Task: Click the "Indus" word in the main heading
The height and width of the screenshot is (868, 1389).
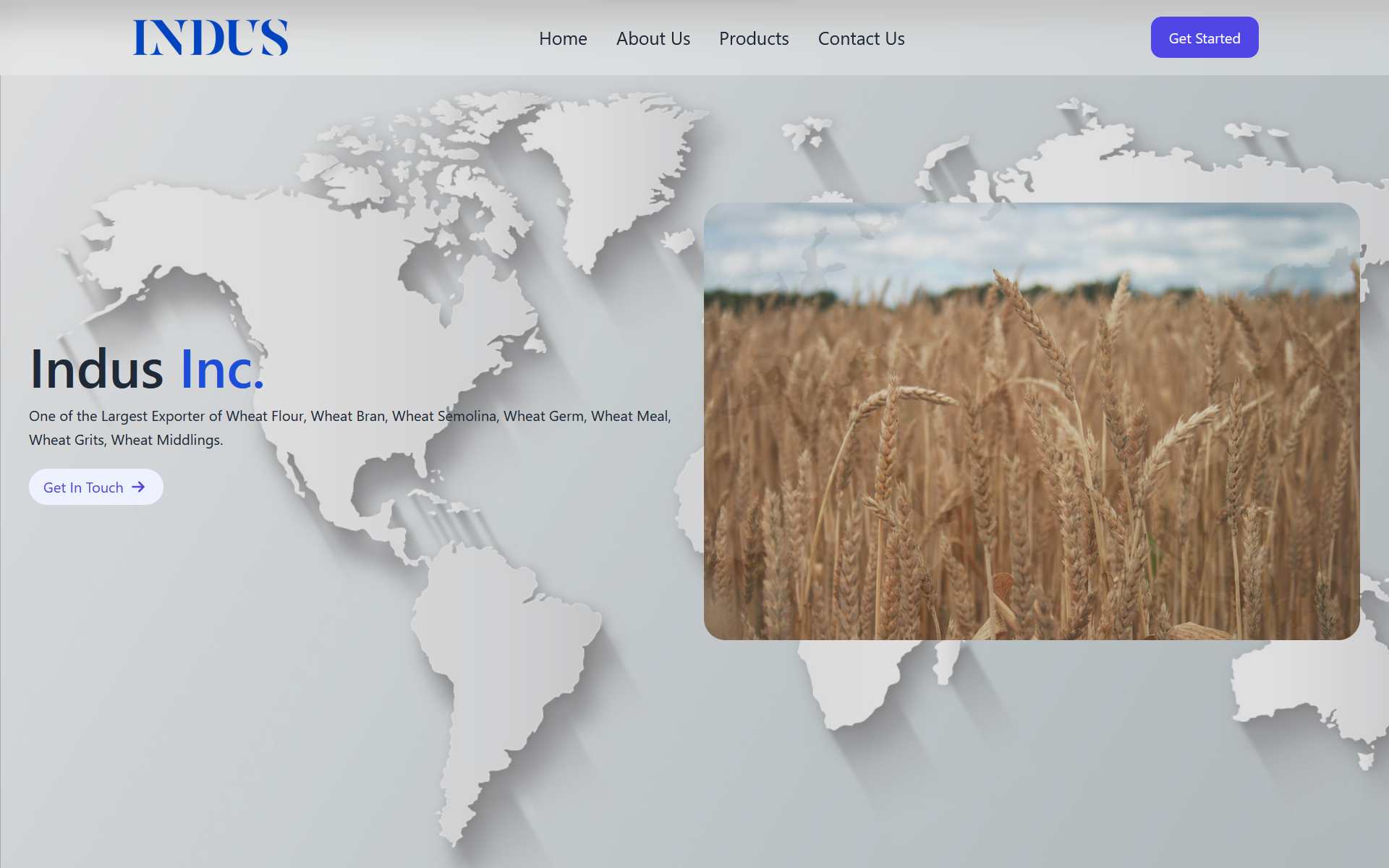Action: click(96, 370)
